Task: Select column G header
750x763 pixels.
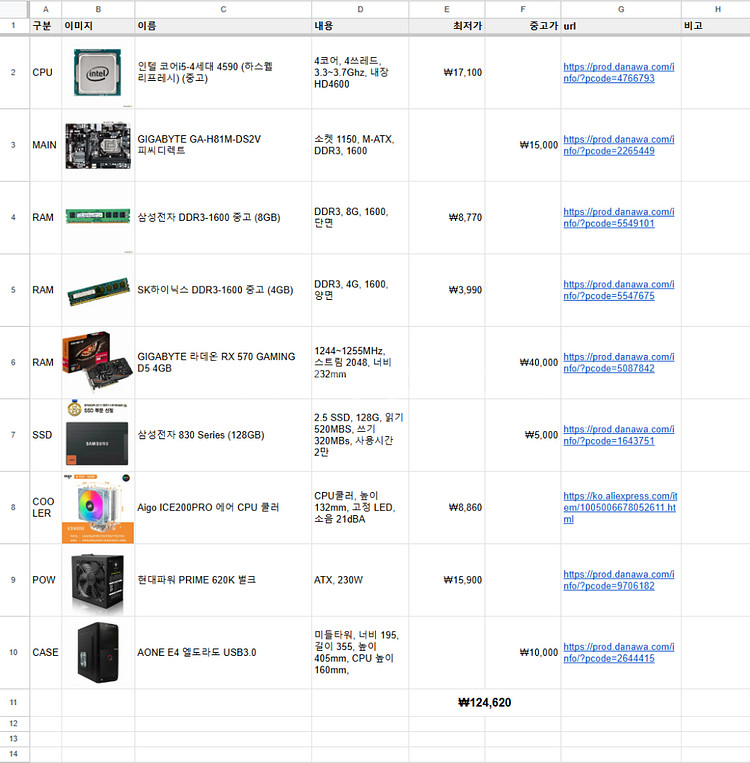Action: pos(621,9)
